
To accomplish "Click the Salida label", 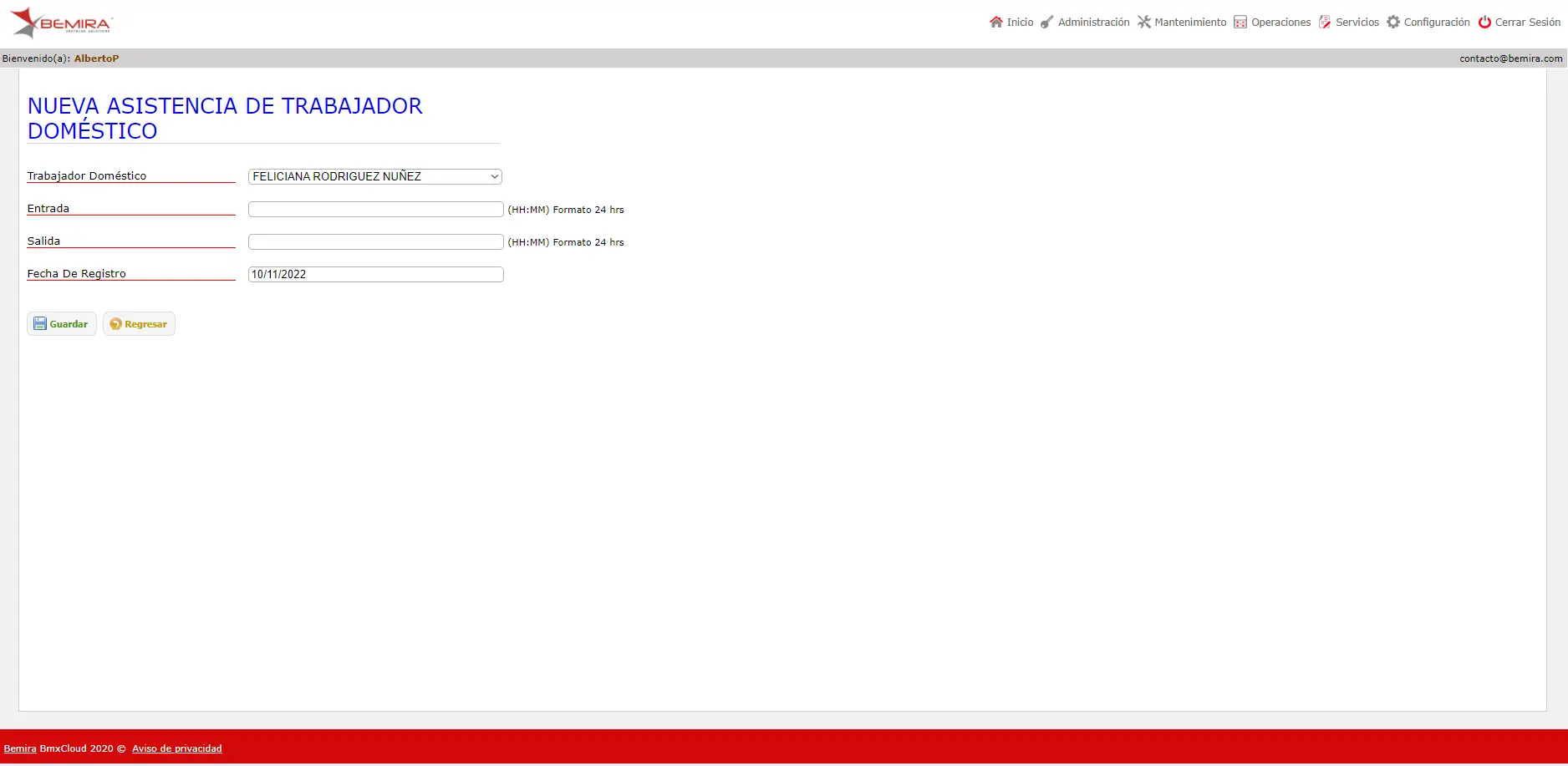I will click(43, 241).
